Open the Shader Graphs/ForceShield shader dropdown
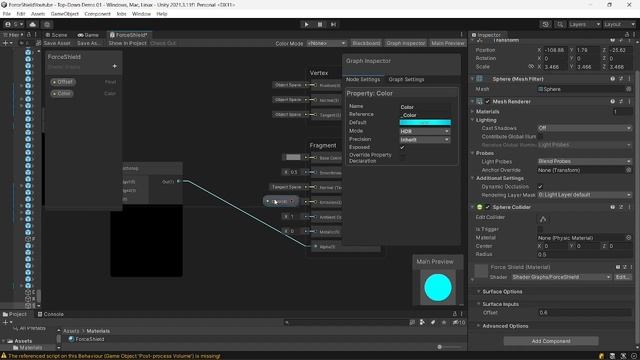This screenshot has height=360, width=640. click(561, 277)
